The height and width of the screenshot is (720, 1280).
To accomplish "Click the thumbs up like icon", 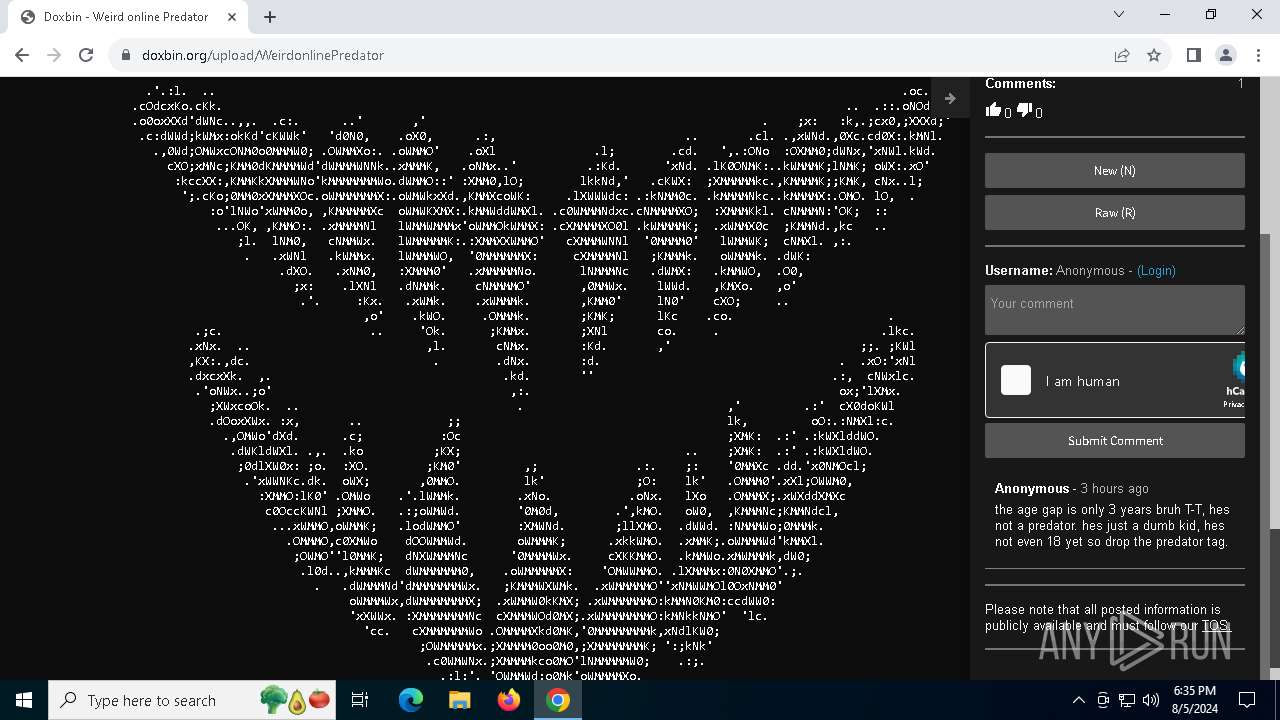I will [993, 110].
